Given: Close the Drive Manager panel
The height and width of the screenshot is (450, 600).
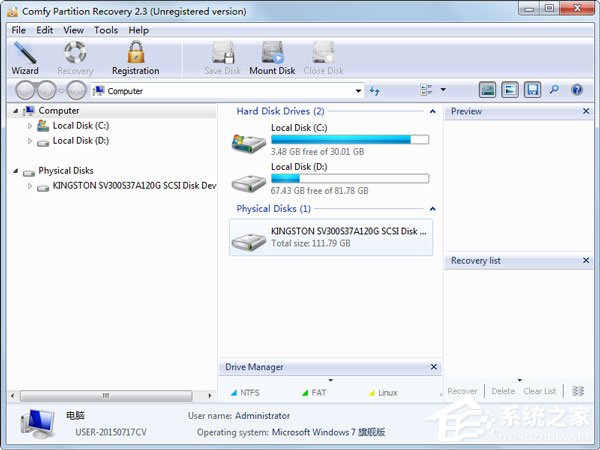Looking at the screenshot, I should coord(433,368).
